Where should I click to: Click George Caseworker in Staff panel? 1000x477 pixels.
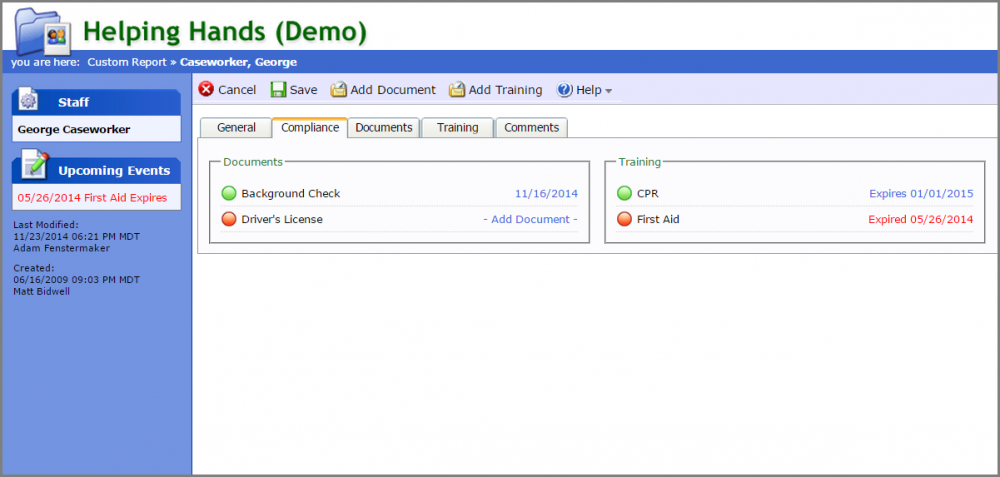[x=74, y=129]
